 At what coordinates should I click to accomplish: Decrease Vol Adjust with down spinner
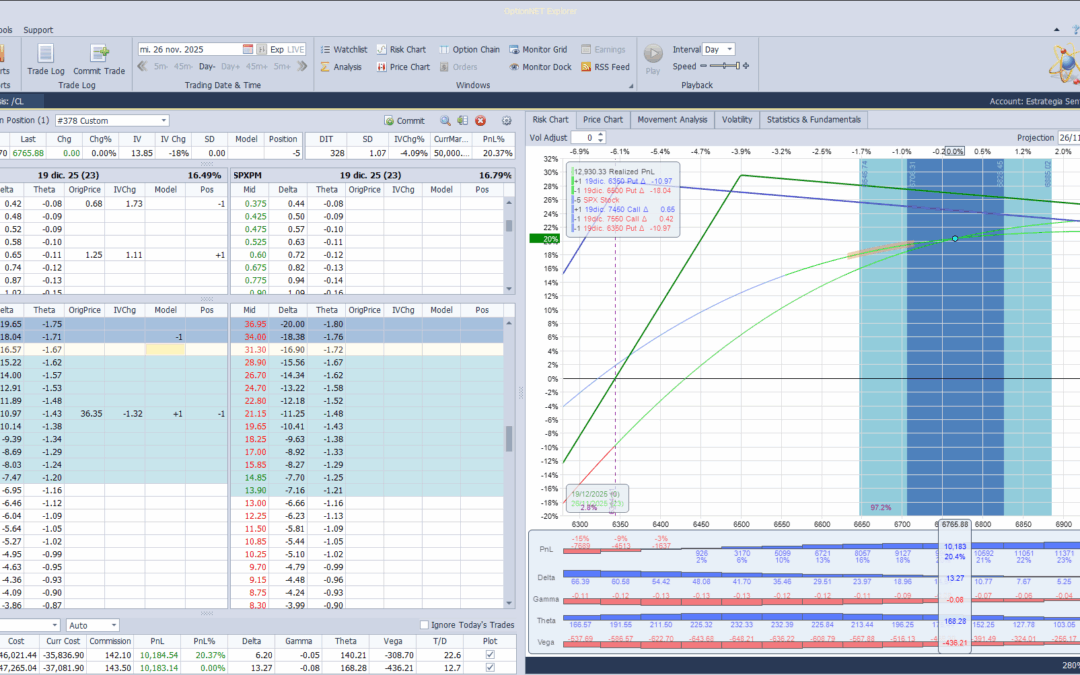click(601, 141)
